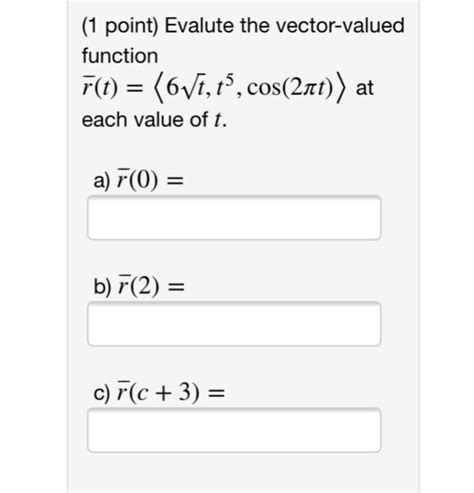The image size is (474, 493).
Task: Click the label c) r(c + 3) =
Action: tap(159, 392)
